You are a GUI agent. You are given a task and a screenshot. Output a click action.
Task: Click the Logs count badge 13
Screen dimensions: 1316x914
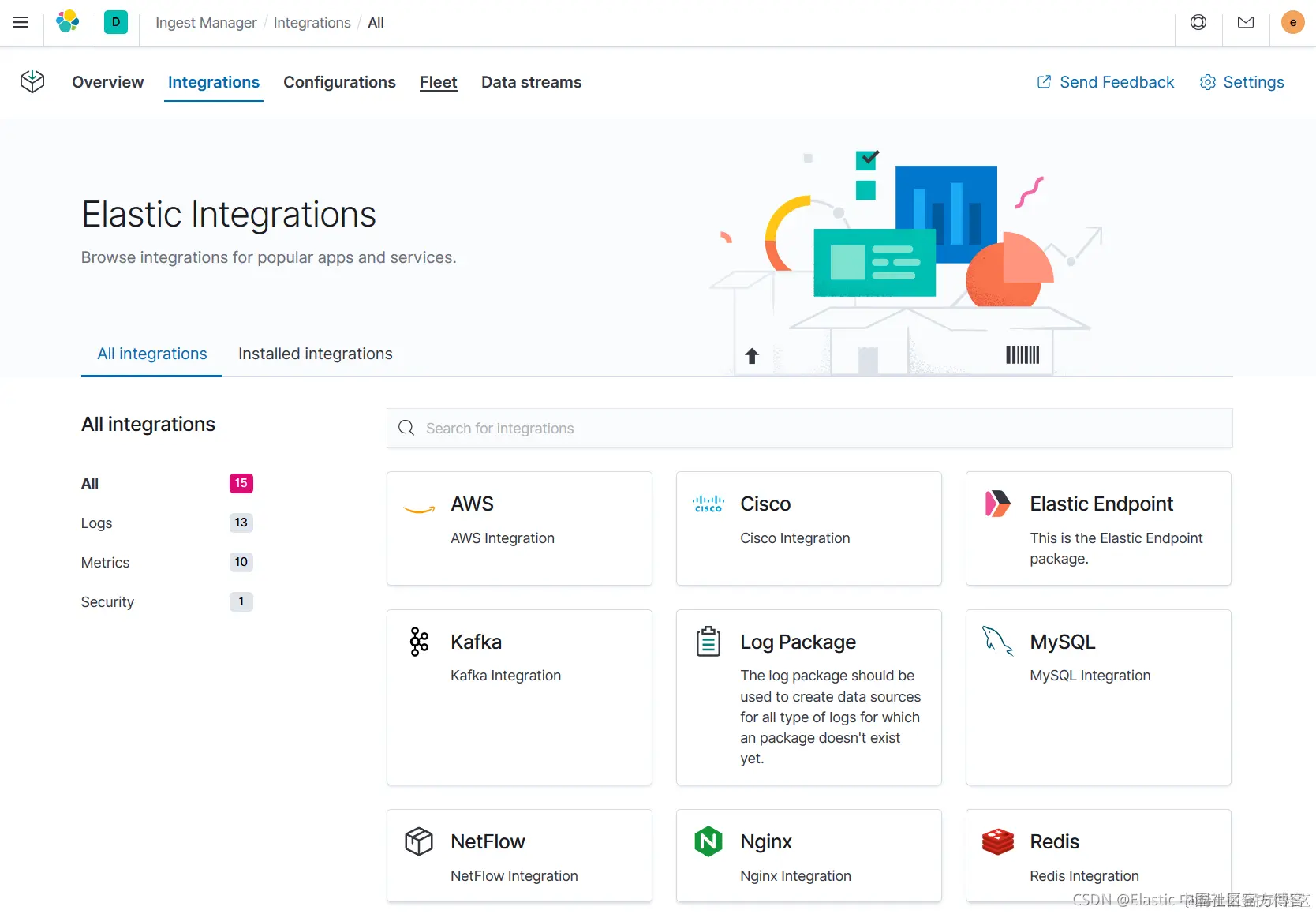click(x=241, y=523)
